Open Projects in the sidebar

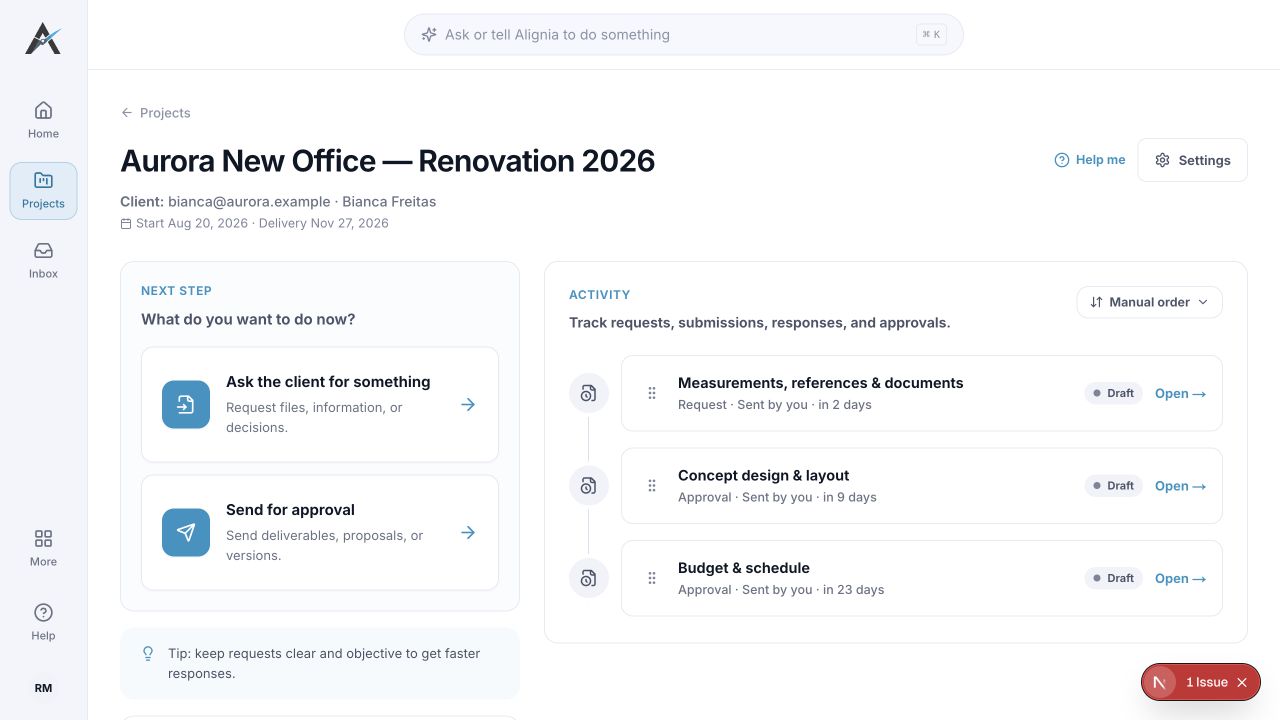43,190
